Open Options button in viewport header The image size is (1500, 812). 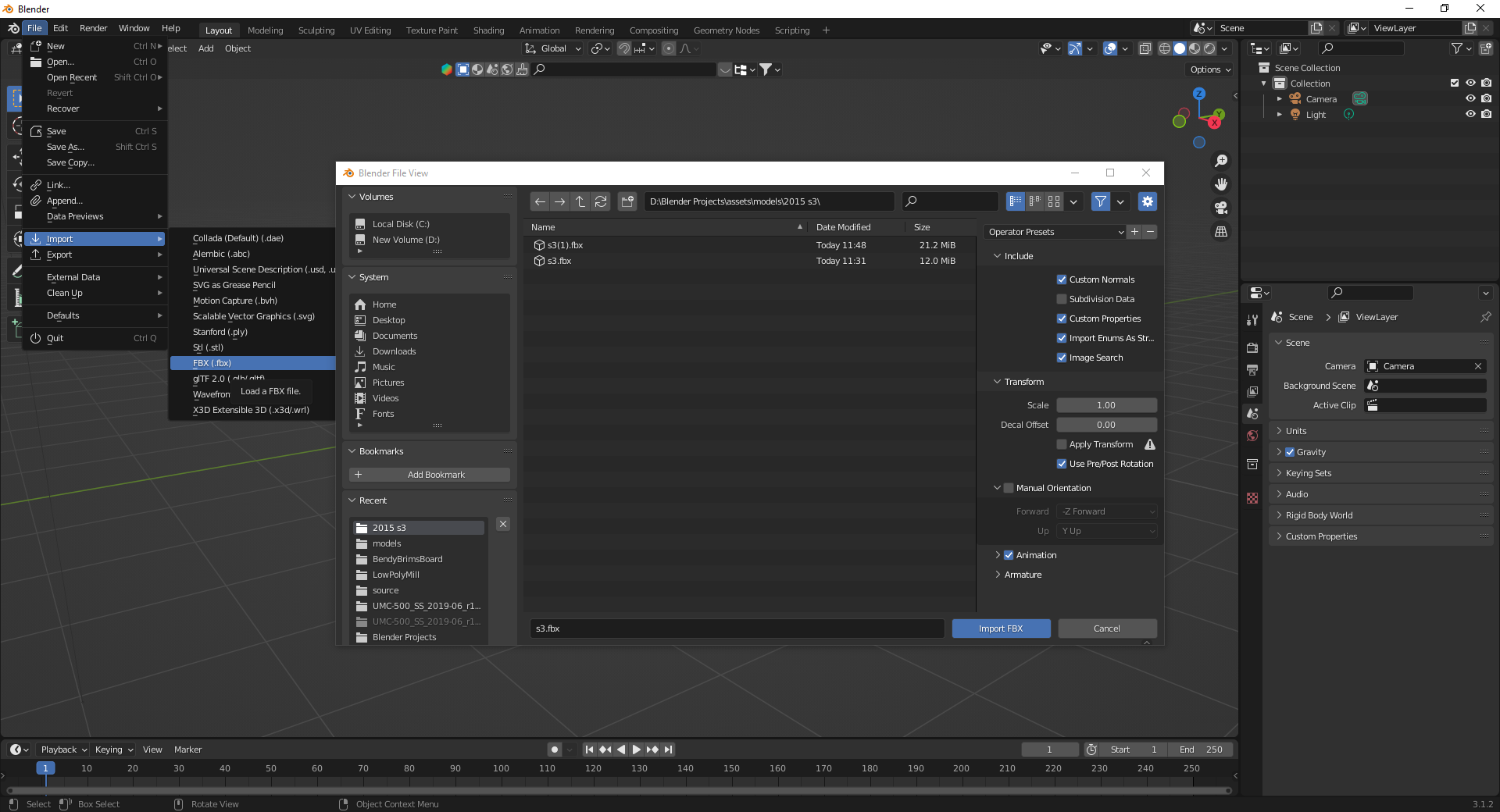1210,69
